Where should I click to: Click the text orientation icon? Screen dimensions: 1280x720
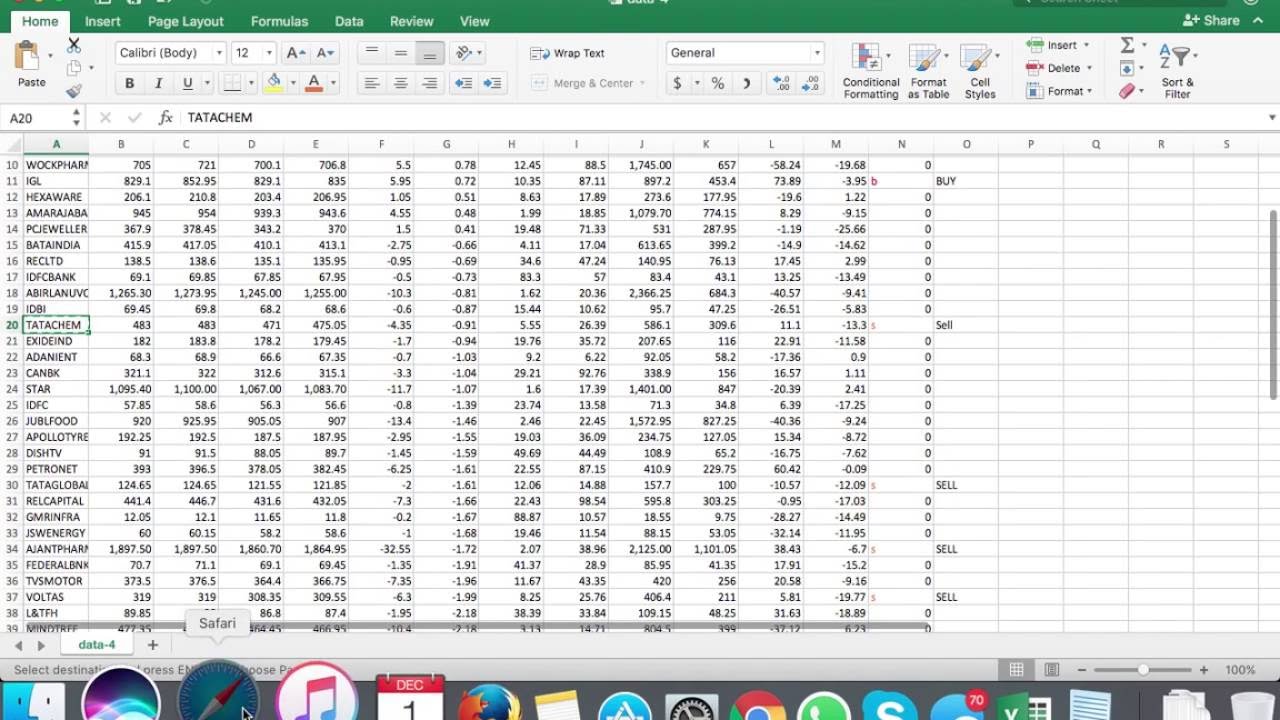click(x=463, y=53)
